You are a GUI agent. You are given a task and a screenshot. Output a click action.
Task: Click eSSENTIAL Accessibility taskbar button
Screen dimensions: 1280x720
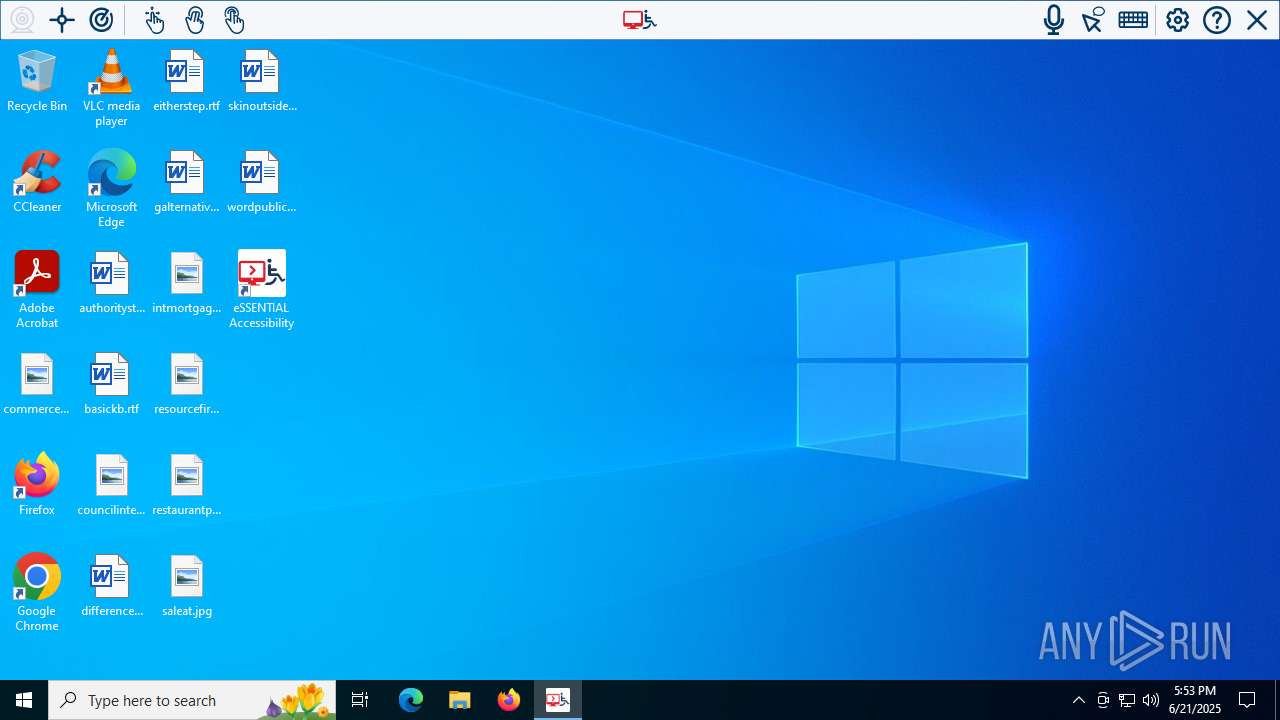tap(558, 700)
